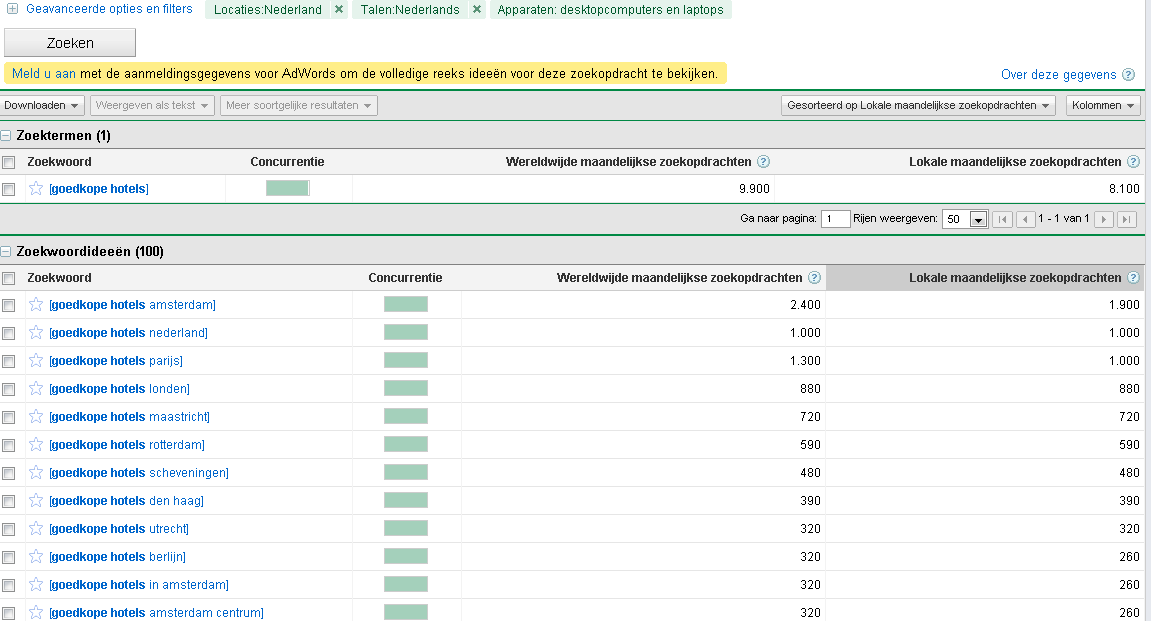Star the goedkope hotels utrecht keyword
Image resolution: width=1151 pixels, height=621 pixels.
36,528
